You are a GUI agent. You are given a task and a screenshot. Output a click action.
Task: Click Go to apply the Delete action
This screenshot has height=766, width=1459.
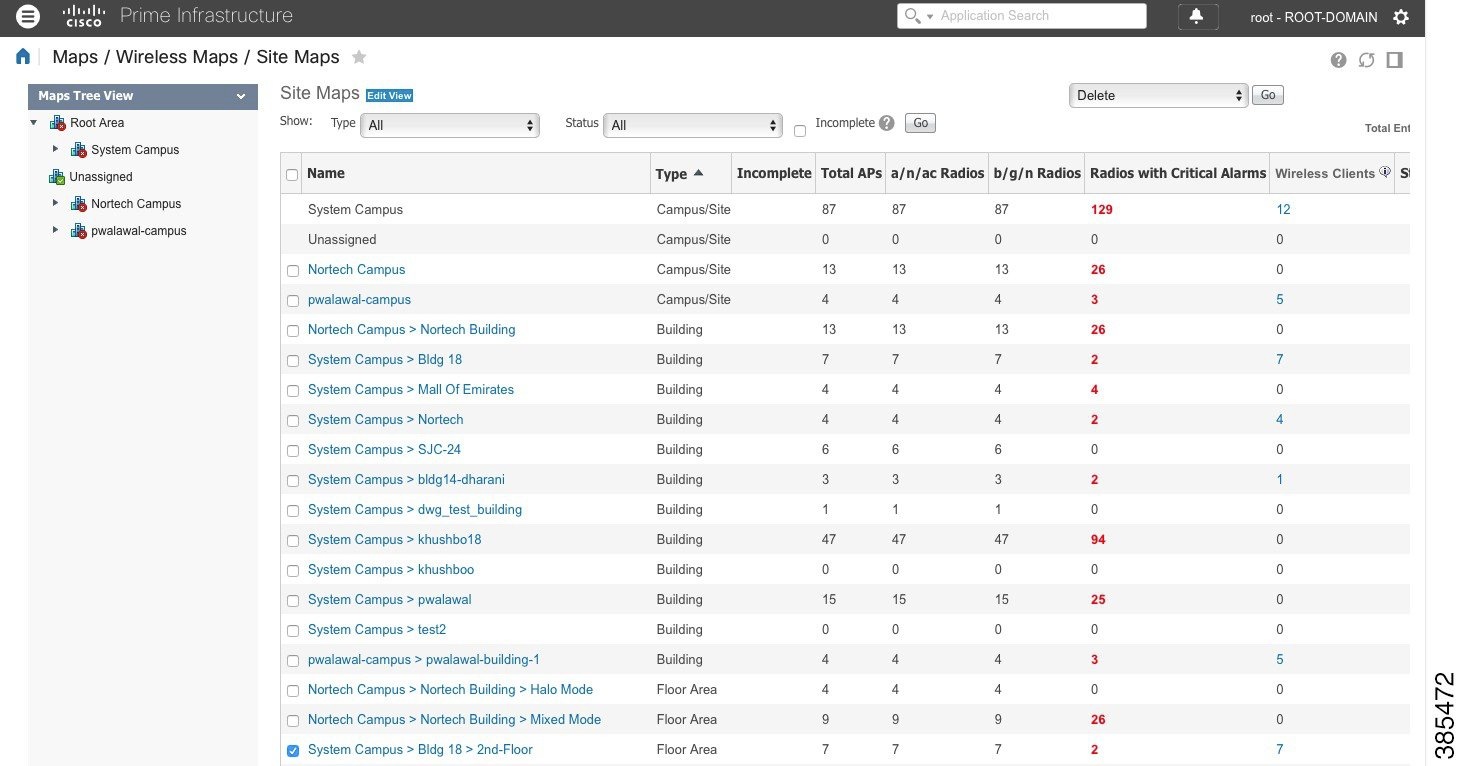tap(1267, 95)
